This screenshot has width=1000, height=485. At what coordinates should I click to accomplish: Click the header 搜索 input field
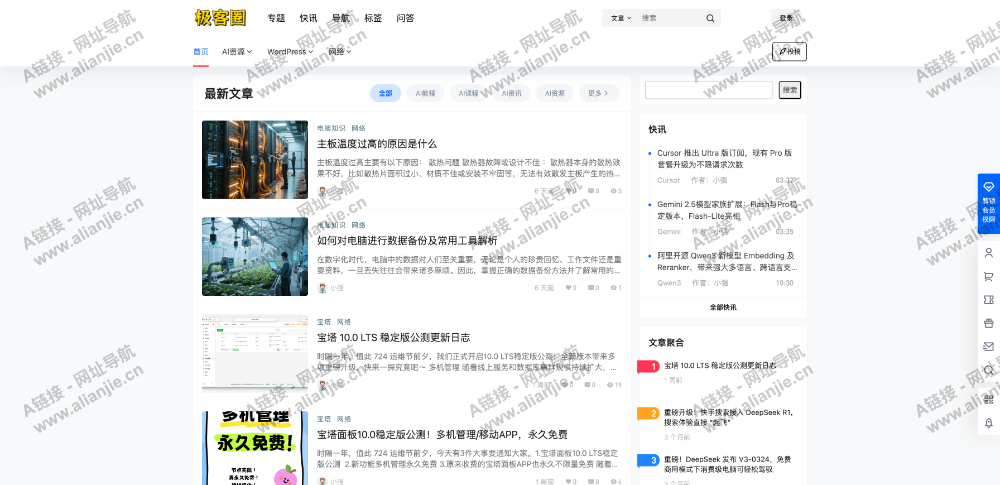click(x=670, y=19)
